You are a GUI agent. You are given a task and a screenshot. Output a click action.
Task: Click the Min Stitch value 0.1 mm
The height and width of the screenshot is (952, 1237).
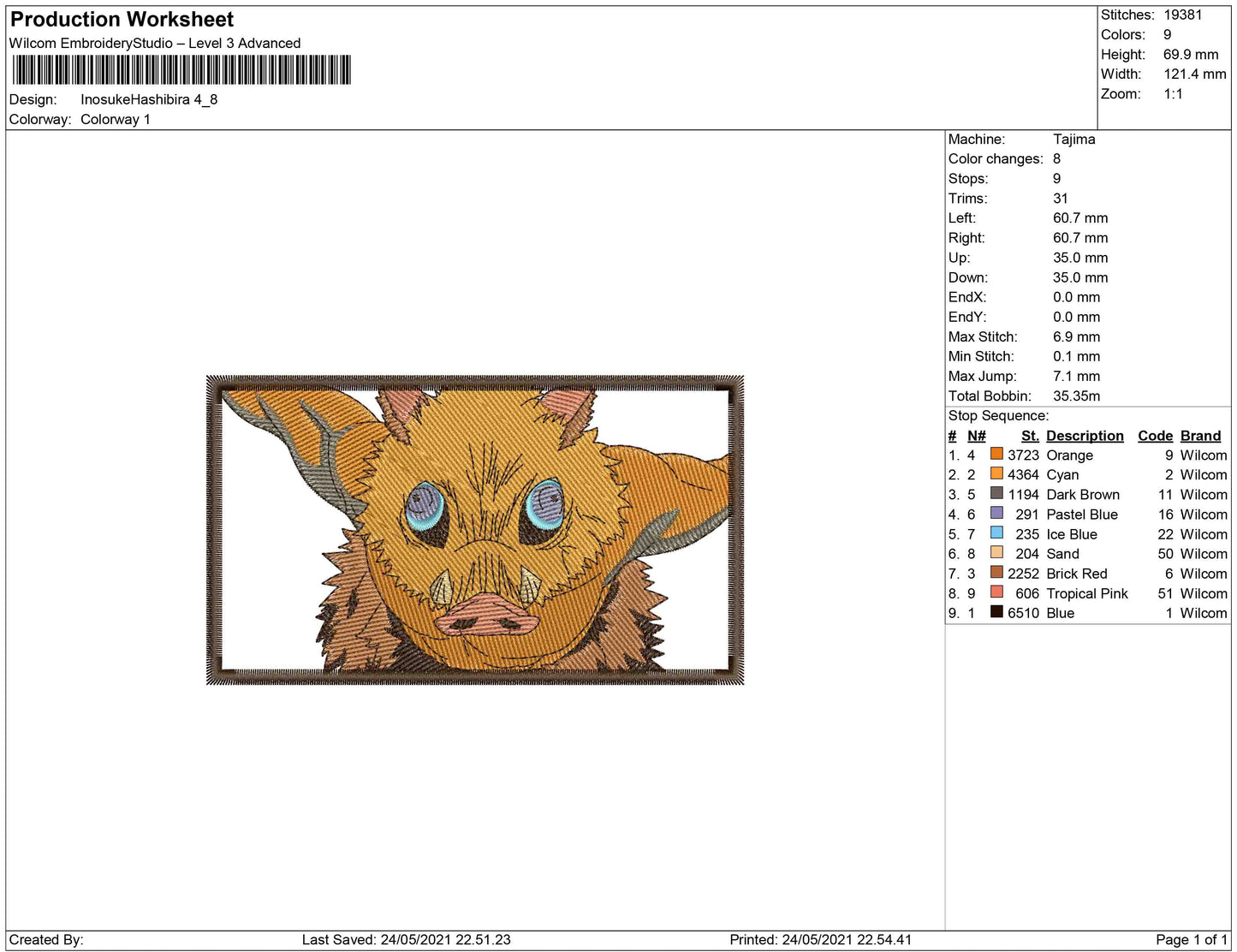tap(1077, 356)
